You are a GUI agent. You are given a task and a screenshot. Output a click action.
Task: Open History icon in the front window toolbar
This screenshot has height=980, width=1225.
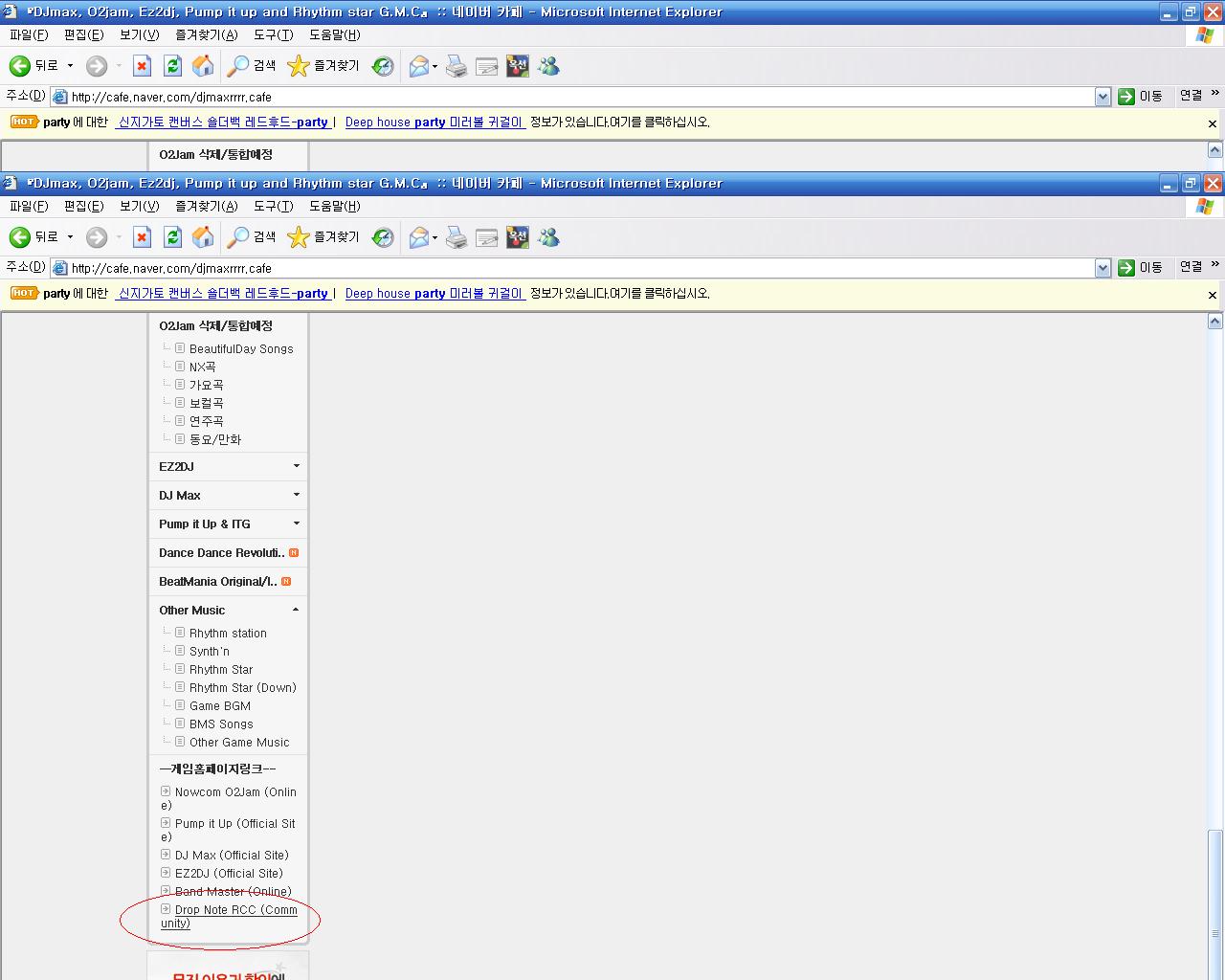click(x=383, y=237)
